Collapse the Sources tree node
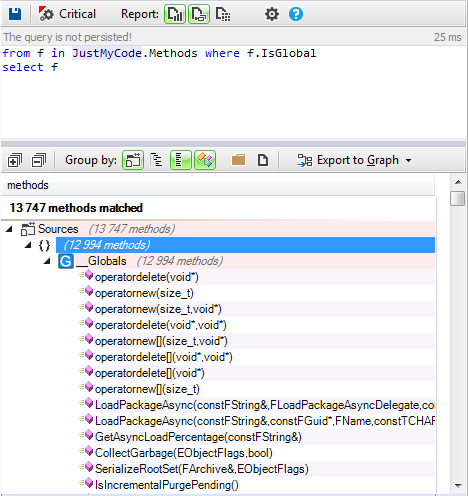This screenshot has width=468, height=496. (x=9, y=229)
